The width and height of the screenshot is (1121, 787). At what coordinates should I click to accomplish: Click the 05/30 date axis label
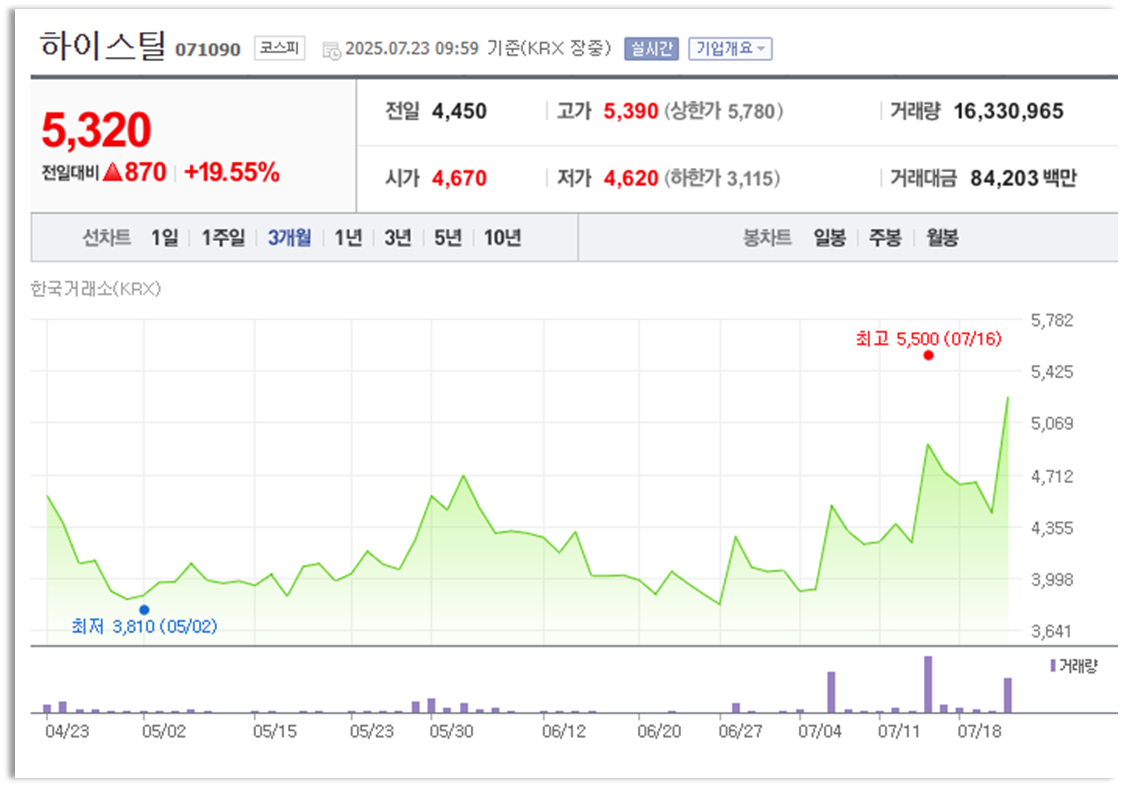[x=451, y=731]
